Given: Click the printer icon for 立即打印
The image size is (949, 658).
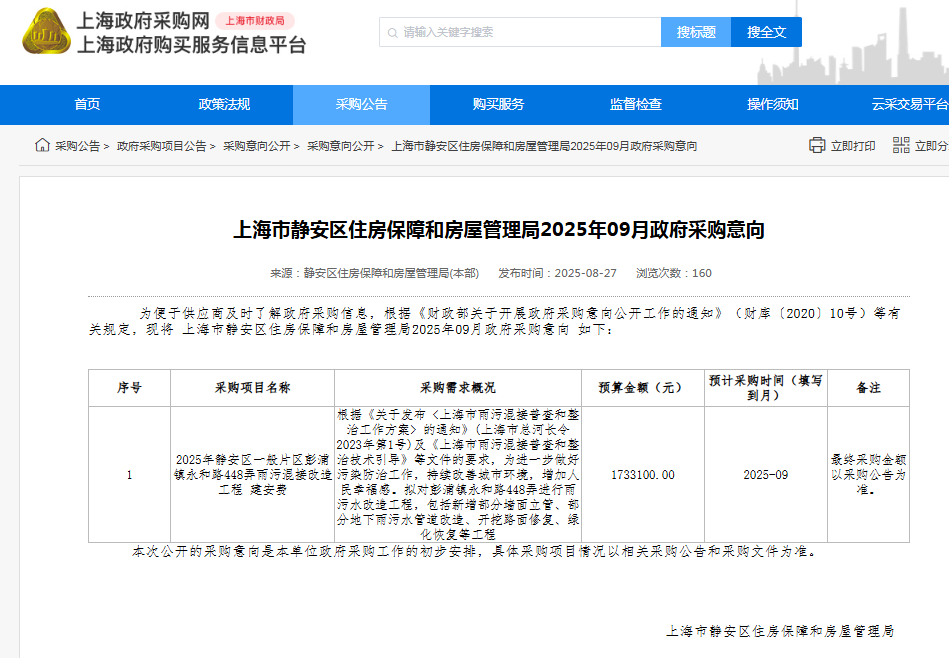Looking at the screenshot, I should pos(817,145).
